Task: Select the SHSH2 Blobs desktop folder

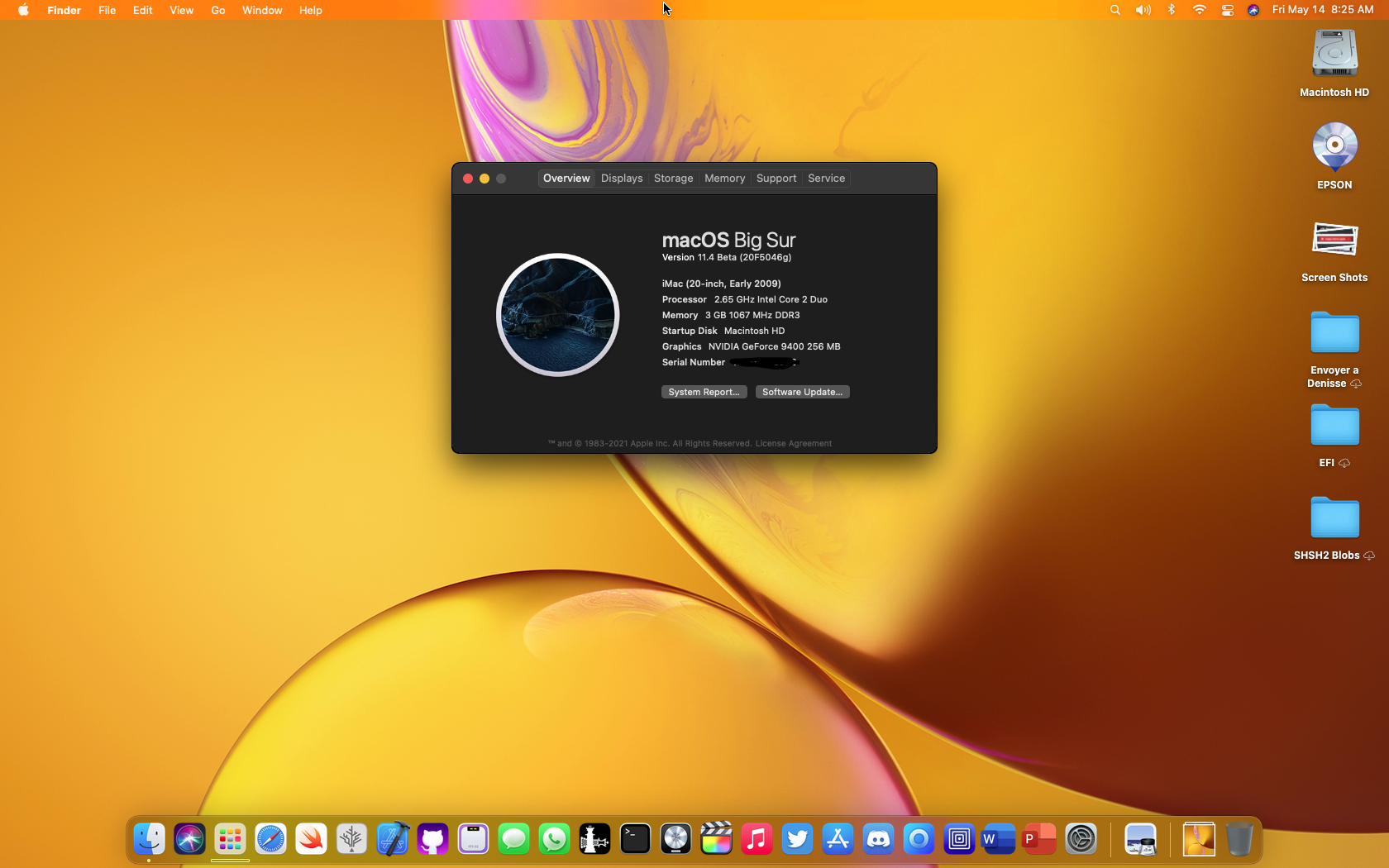Action: click(x=1334, y=520)
